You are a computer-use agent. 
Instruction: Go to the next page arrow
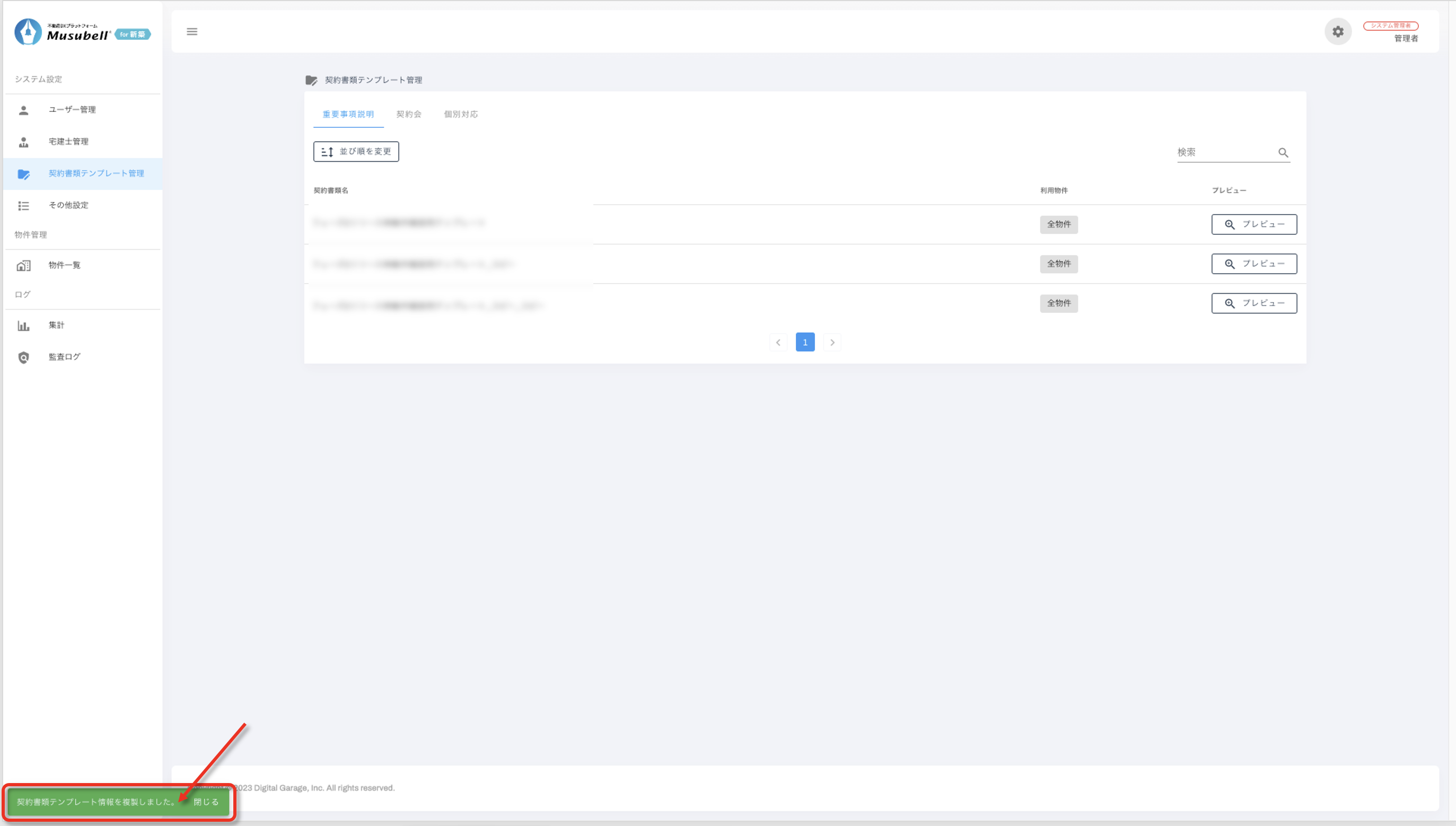[832, 342]
